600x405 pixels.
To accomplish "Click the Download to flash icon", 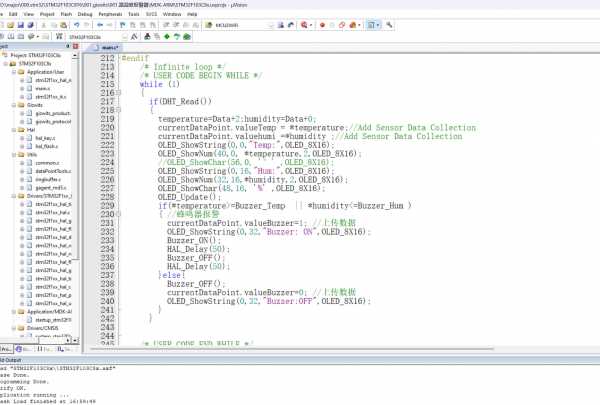I will coord(59,37).
